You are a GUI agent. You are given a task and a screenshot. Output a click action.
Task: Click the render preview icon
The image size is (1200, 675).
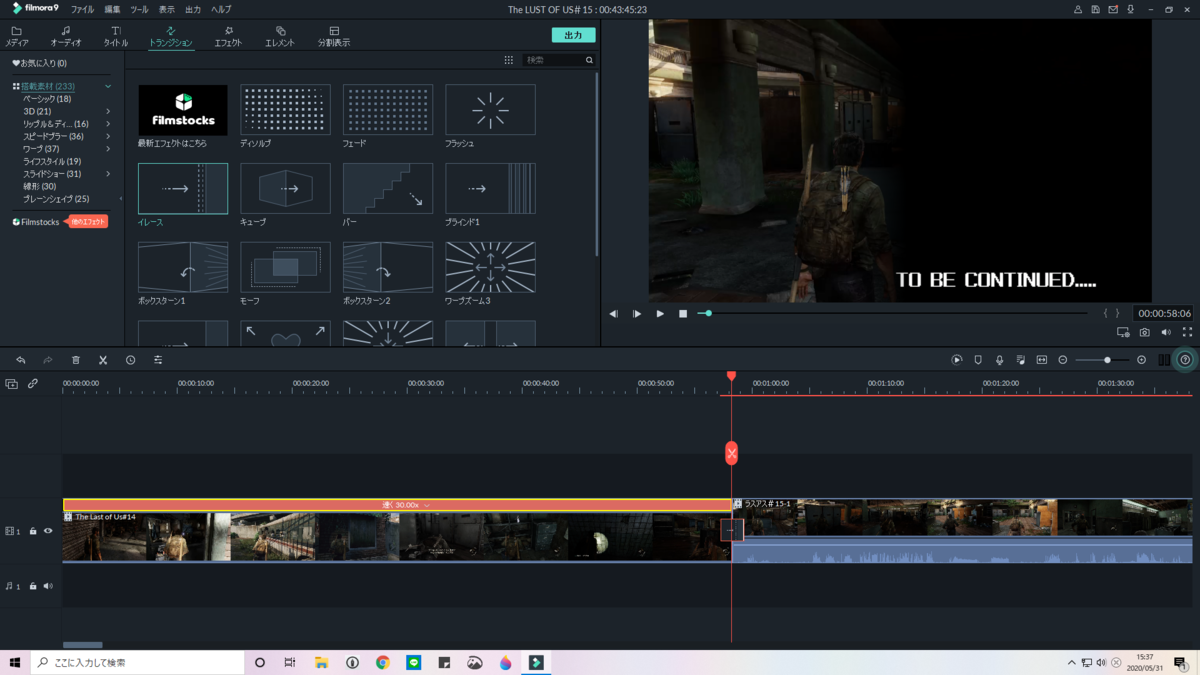[x=957, y=360]
